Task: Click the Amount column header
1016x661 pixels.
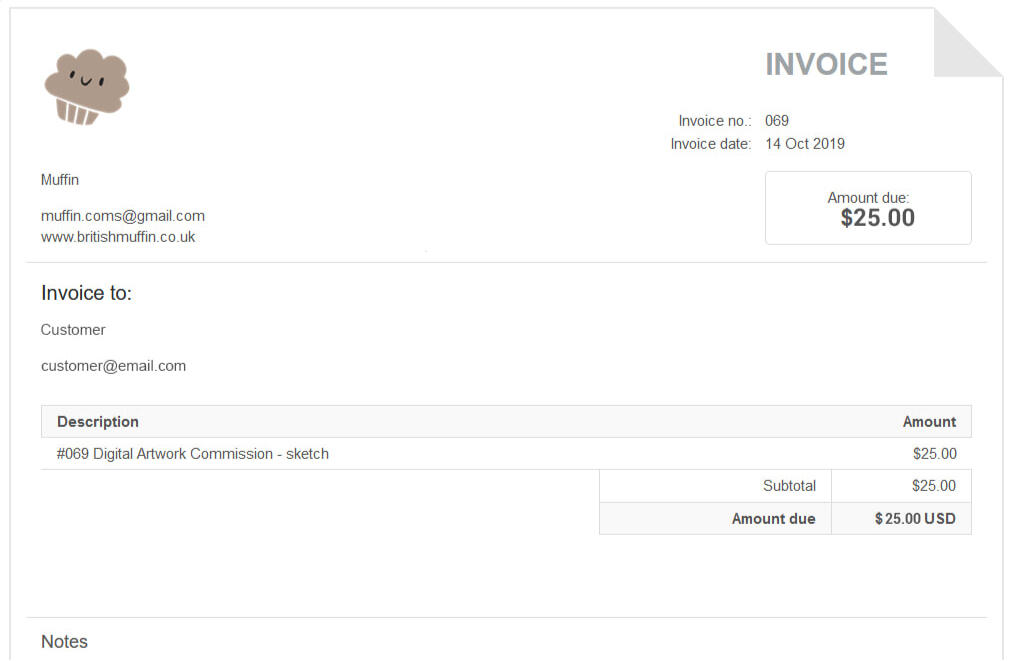Action: click(x=929, y=422)
